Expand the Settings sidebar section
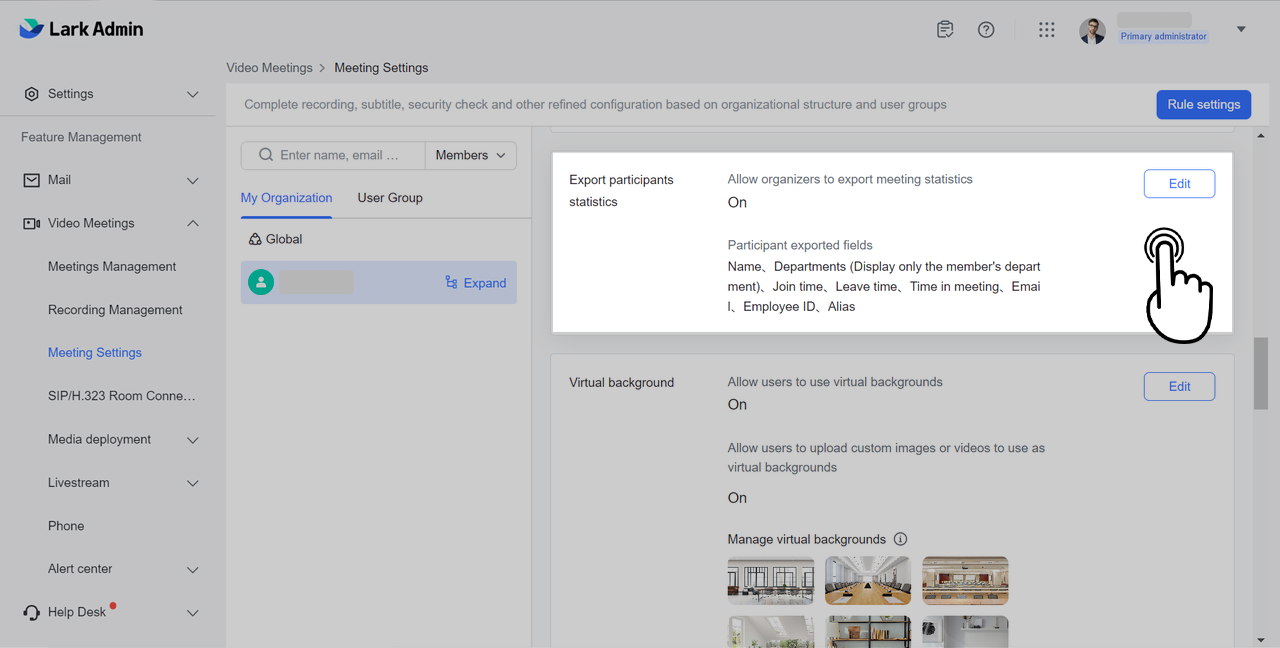Viewport: 1280px width, 648px height. tap(193, 94)
